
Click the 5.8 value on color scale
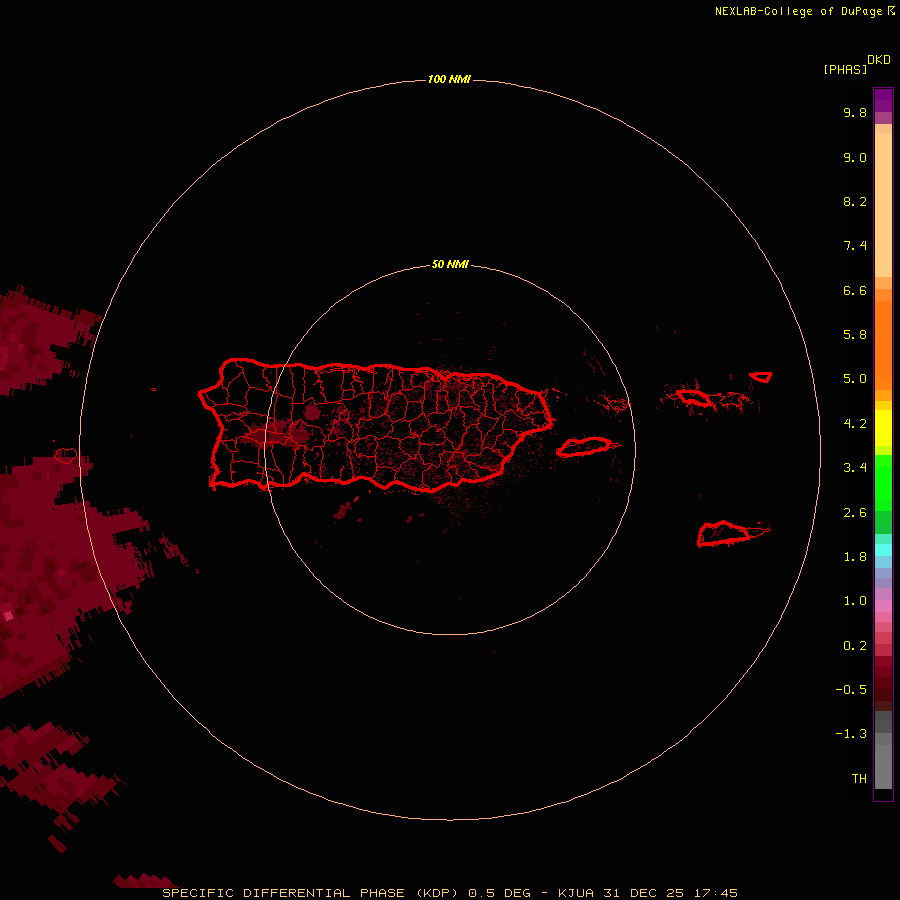click(855, 334)
